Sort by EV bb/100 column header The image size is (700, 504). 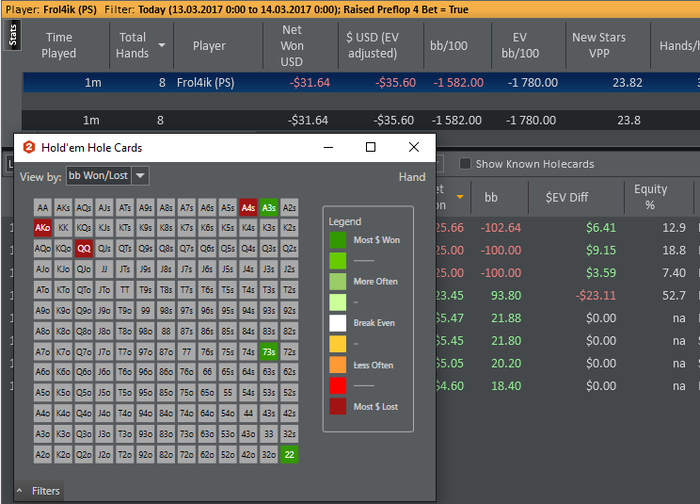(520, 45)
